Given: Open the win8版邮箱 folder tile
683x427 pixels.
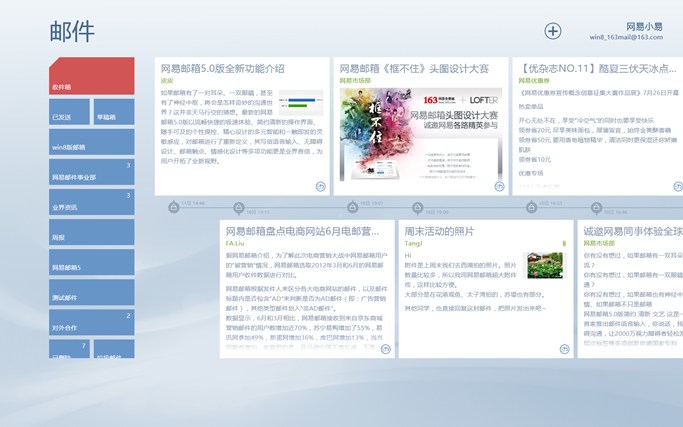Looking at the screenshot, I should 91,144.
